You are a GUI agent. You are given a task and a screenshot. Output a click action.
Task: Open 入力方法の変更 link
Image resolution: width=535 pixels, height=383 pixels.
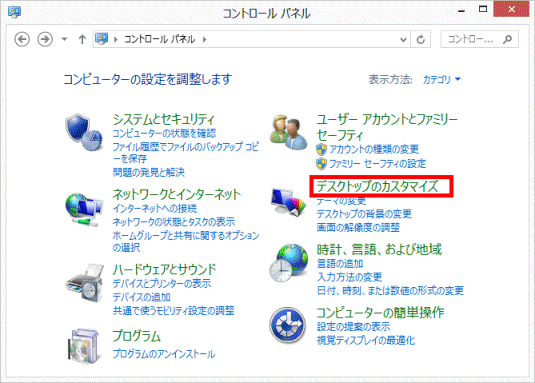pos(349,277)
